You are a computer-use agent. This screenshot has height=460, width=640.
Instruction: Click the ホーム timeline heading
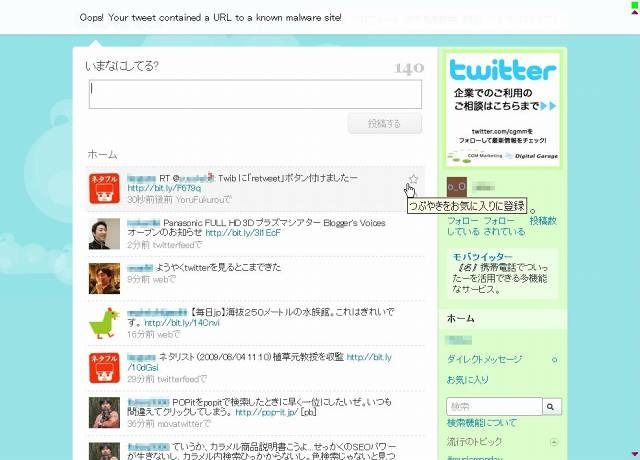pos(102,154)
